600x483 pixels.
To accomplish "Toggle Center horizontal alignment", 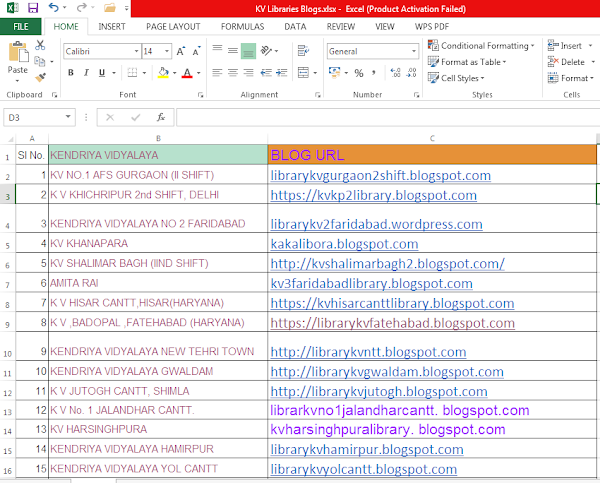I will point(233,73).
